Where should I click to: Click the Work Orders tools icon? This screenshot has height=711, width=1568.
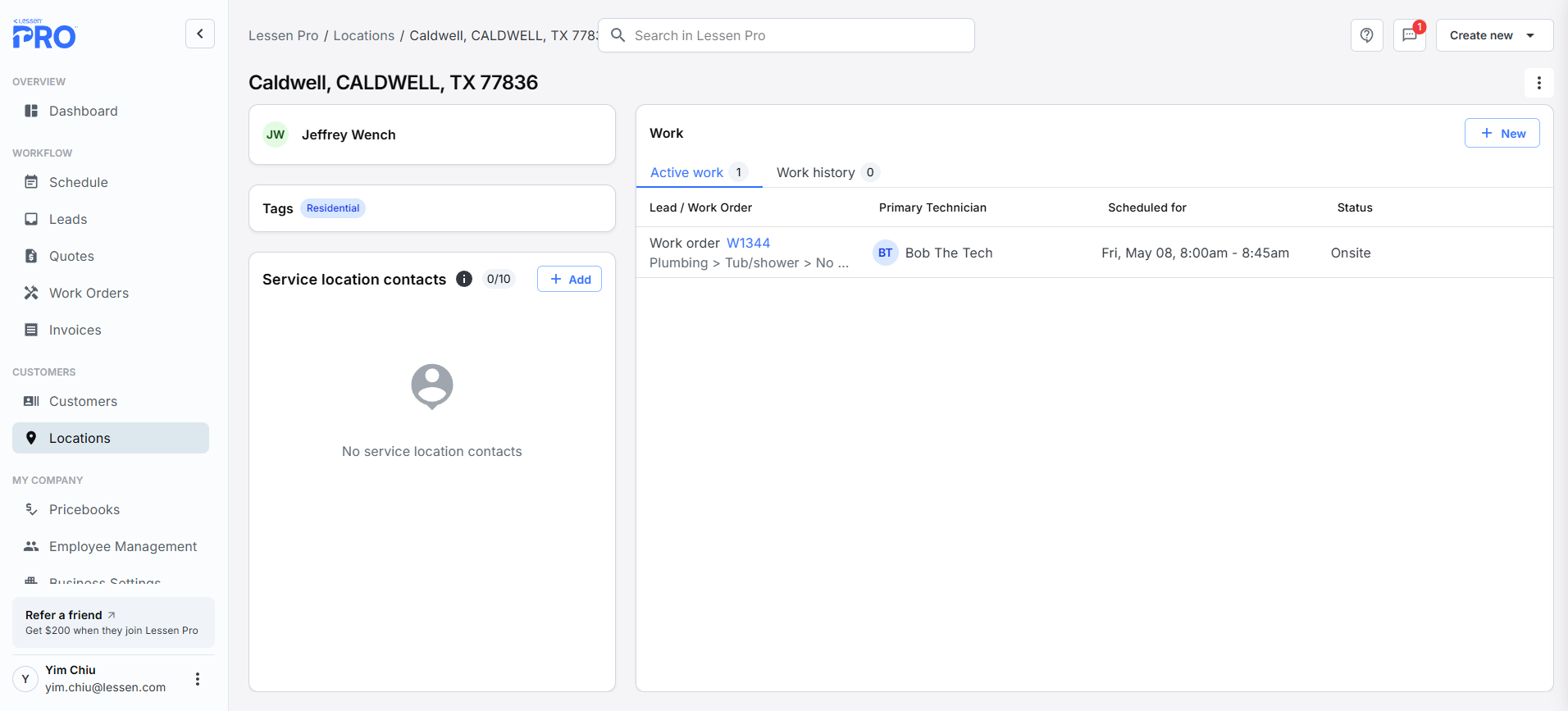point(31,293)
